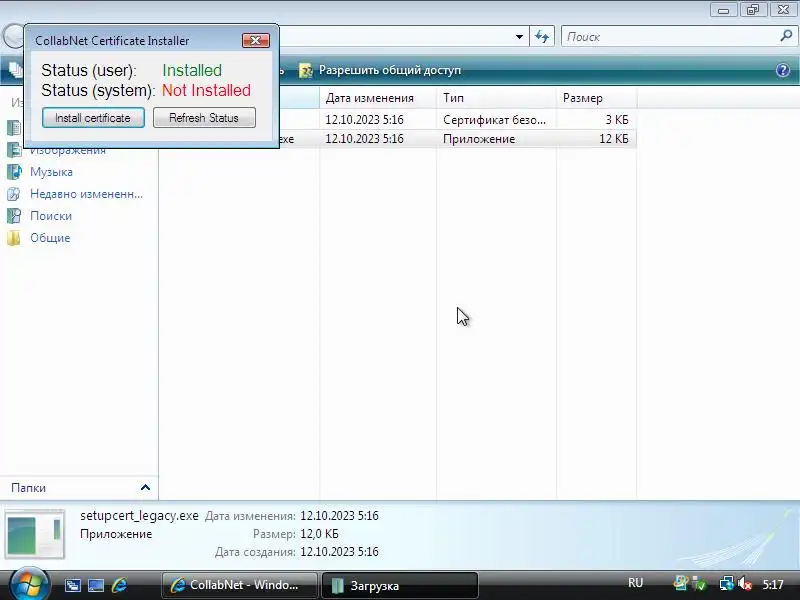
Task: Open the Музыка favorite link
Action: [x=51, y=172]
